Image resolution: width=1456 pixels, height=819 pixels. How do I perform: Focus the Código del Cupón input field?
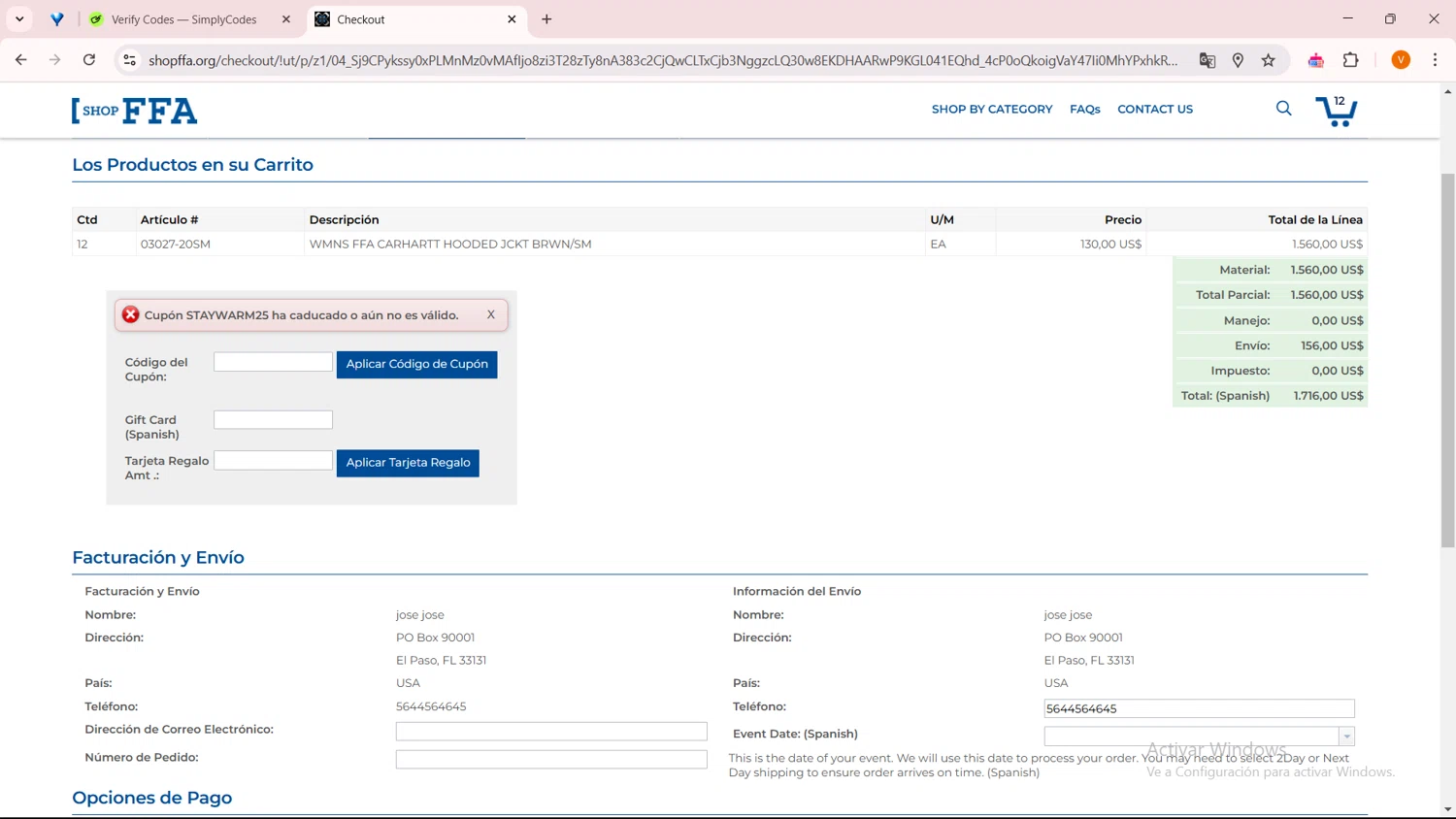[273, 362]
